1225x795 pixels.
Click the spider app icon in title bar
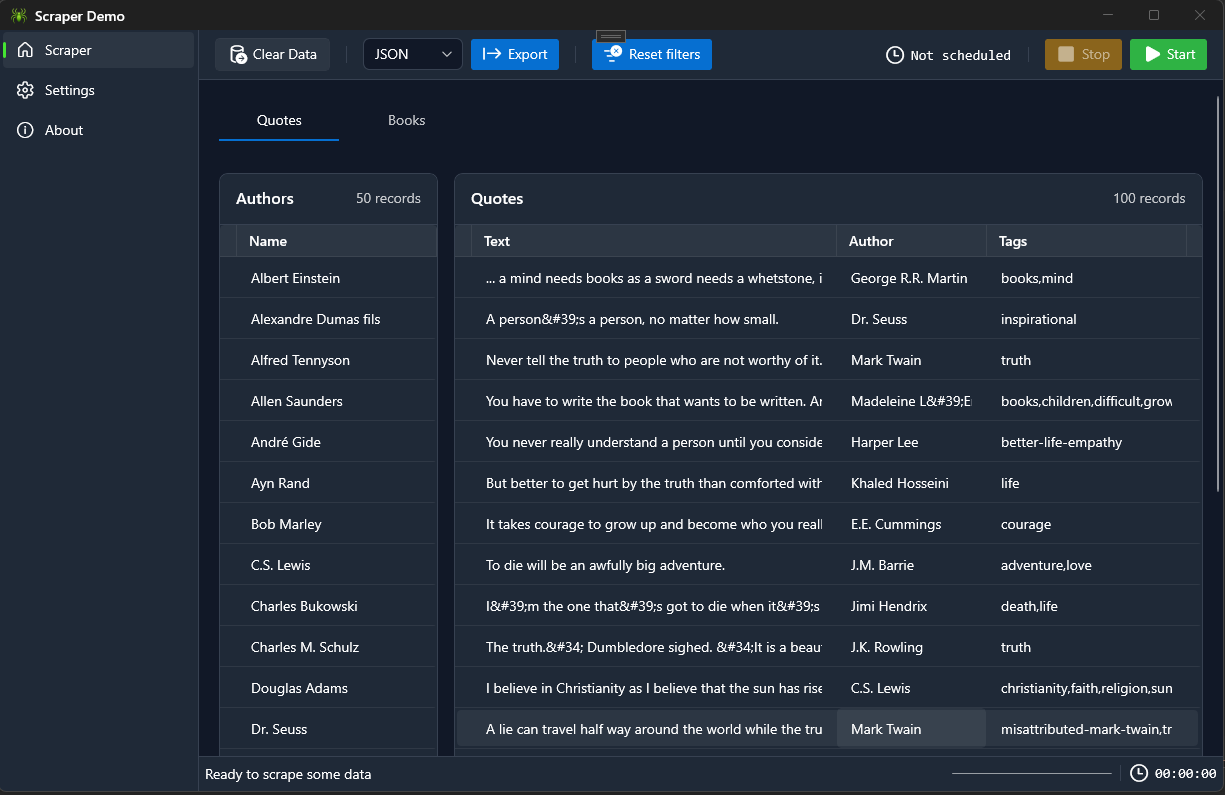pyautogui.click(x=19, y=15)
